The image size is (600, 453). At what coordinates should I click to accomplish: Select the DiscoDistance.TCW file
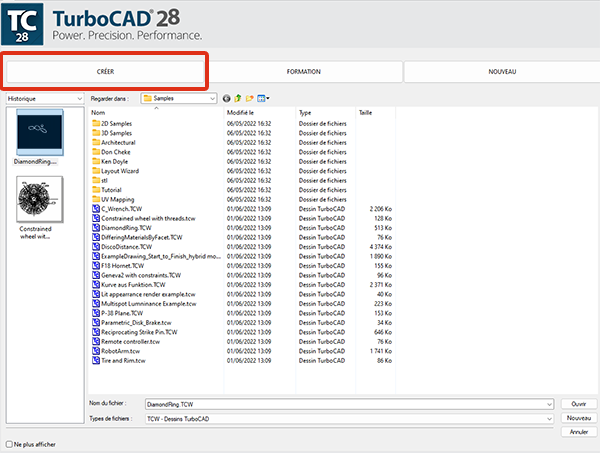122,247
